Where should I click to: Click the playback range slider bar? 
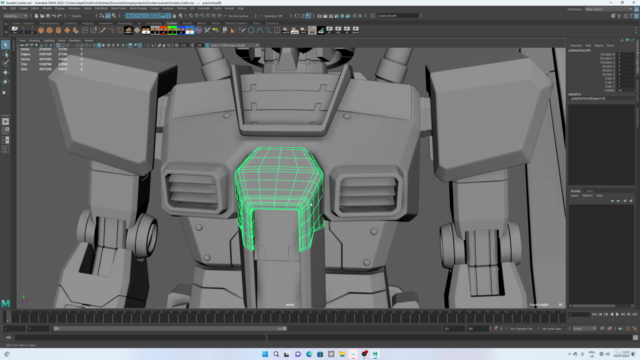click(x=171, y=329)
